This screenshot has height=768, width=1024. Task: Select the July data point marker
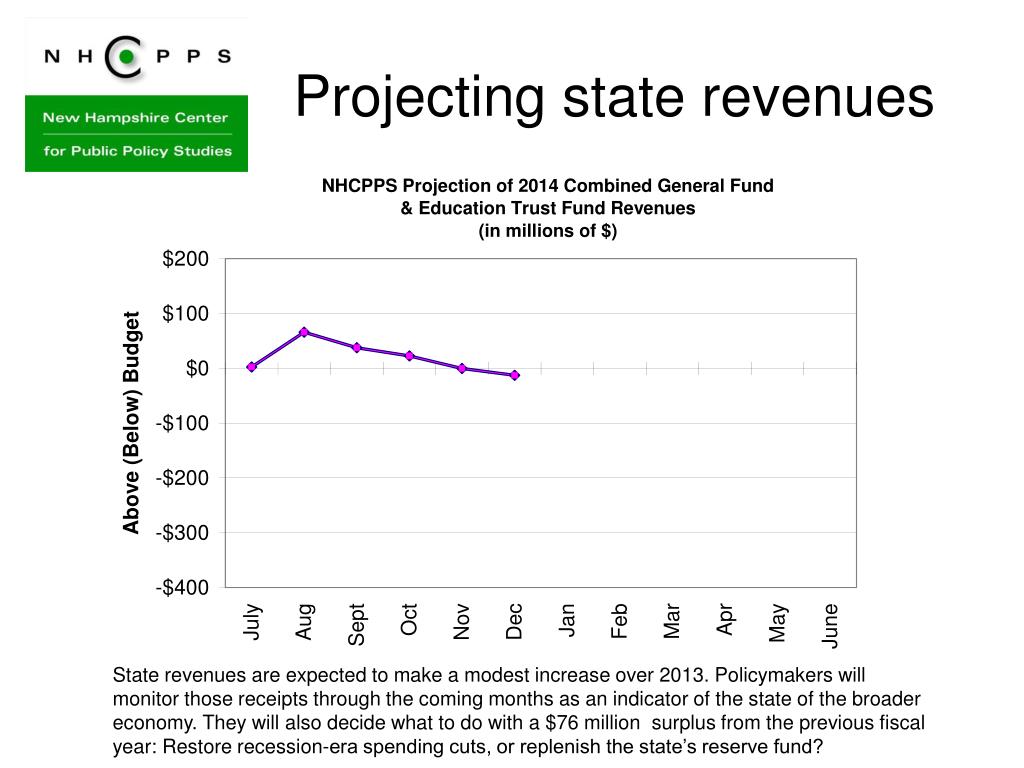click(251, 367)
